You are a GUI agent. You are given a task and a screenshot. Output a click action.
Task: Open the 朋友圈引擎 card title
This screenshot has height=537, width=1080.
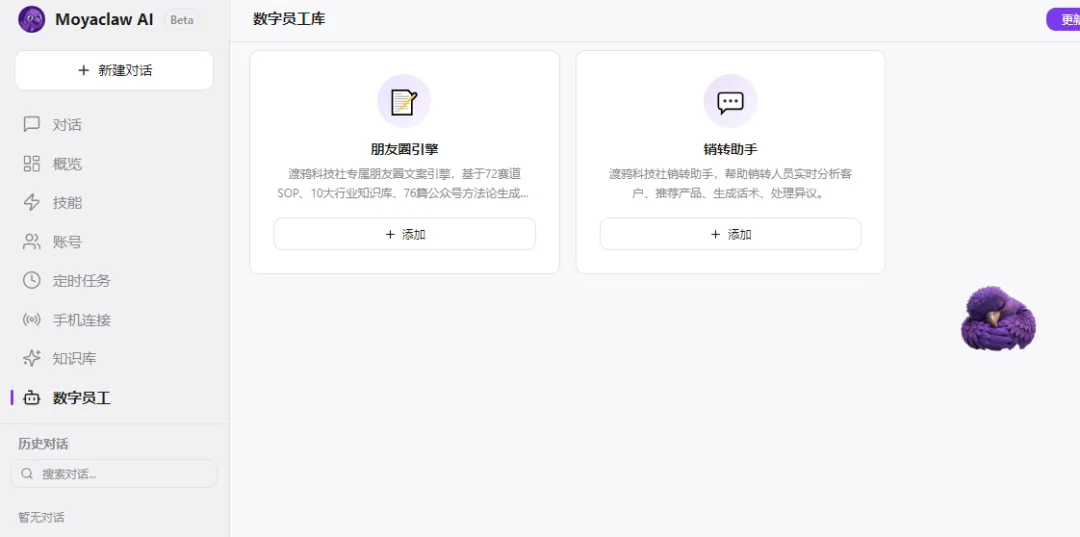click(x=404, y=149)
